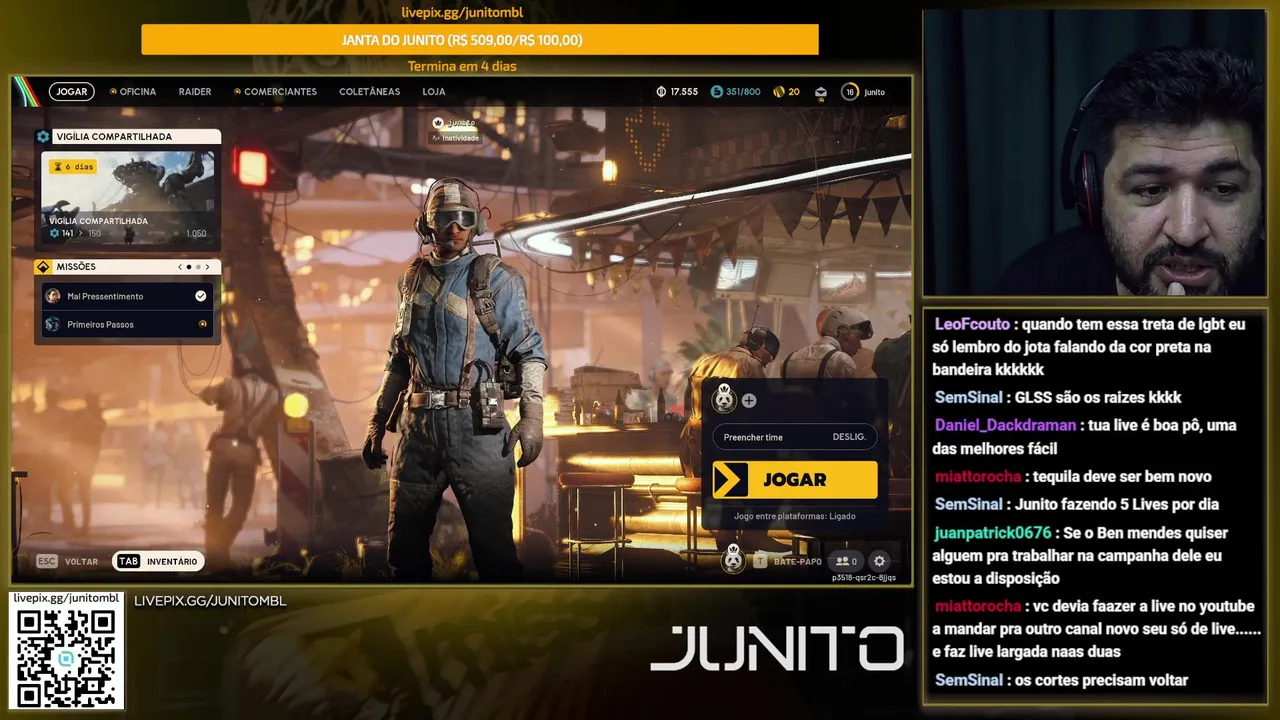Click the coin balance 17.555
This screenshot has height=720, width=1280.
tap(677, 91)
